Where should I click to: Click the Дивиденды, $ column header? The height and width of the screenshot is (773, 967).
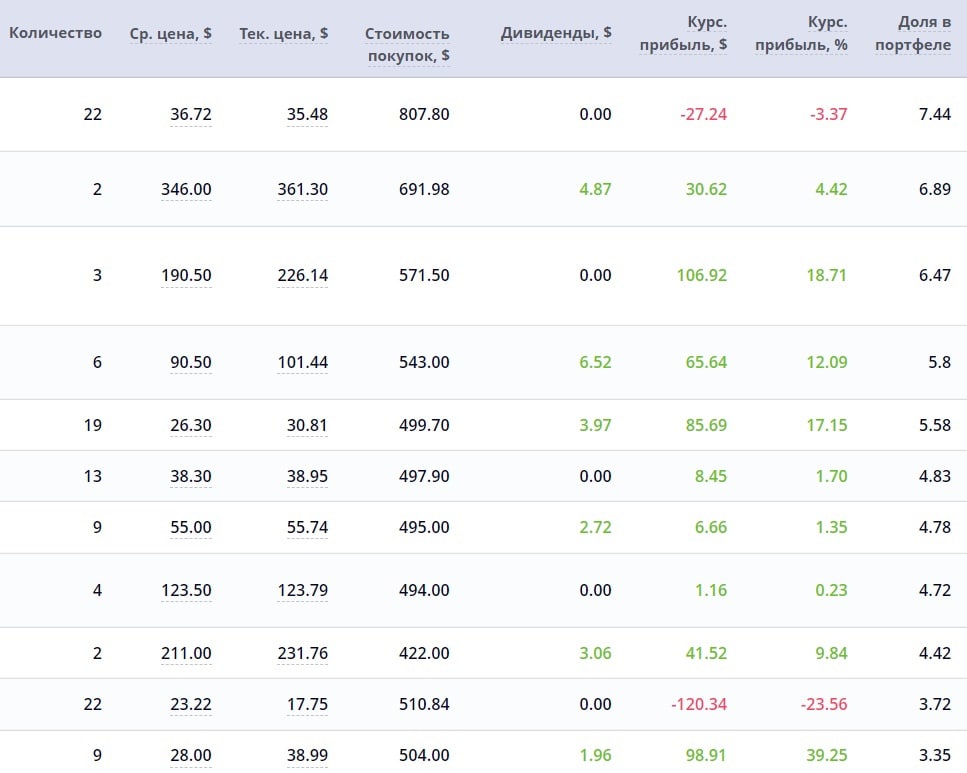tap(556, 33)
